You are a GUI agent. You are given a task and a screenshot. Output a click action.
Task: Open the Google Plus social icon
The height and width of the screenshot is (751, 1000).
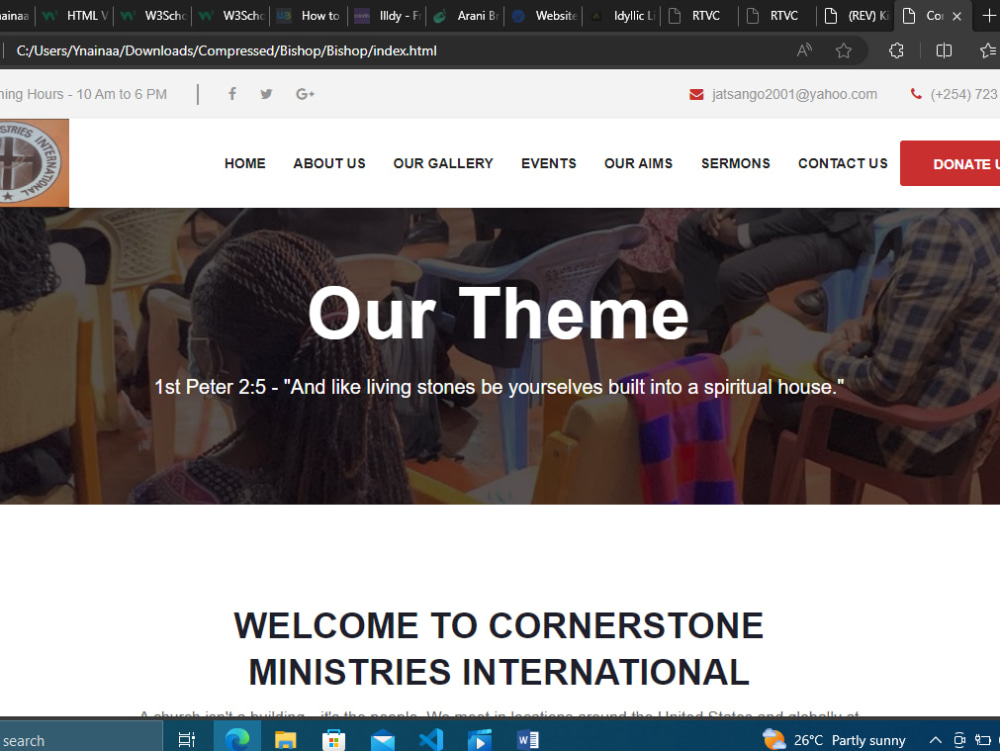tap(305, 94)
